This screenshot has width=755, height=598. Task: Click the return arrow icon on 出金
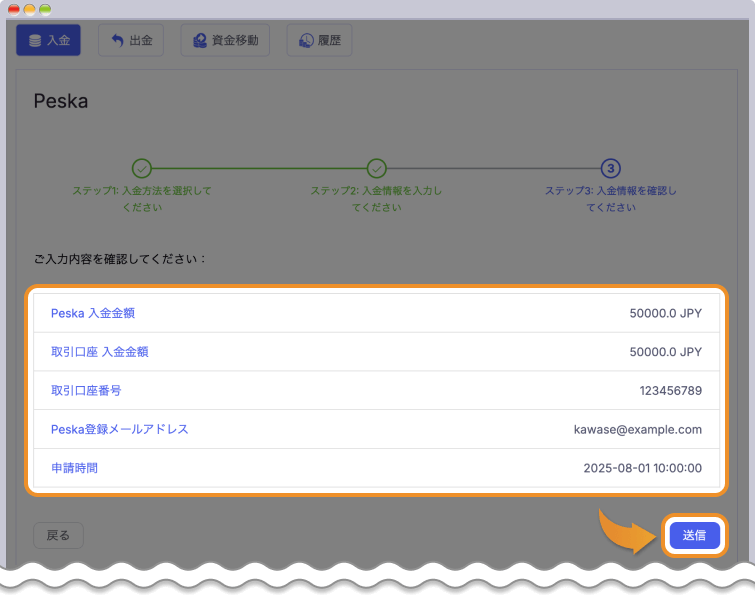point(117,40)
